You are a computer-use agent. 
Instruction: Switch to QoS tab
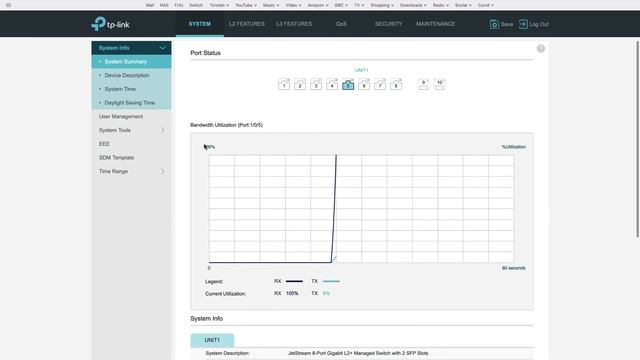[x=341, y=24]
